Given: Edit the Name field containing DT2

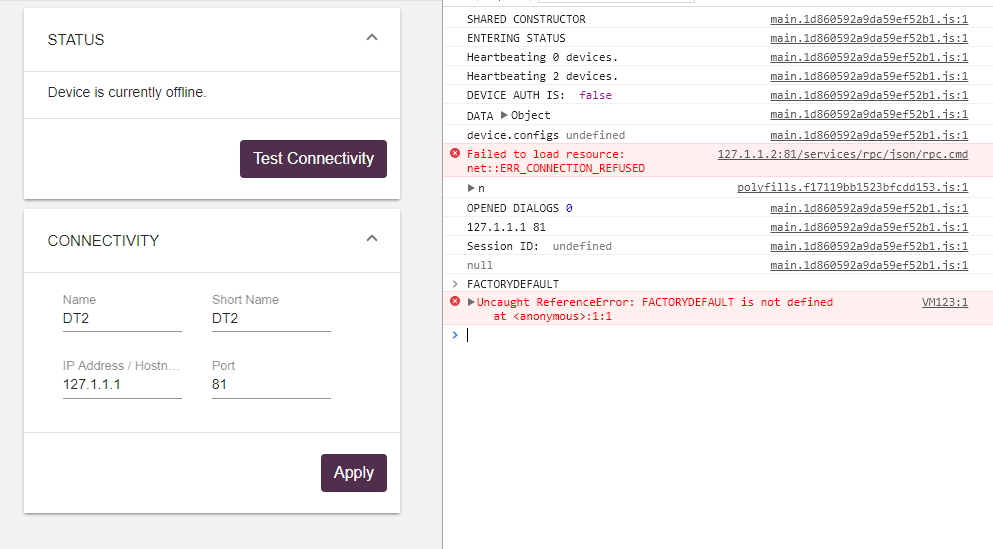Looking at the screenshot, I should pos(121,319).
